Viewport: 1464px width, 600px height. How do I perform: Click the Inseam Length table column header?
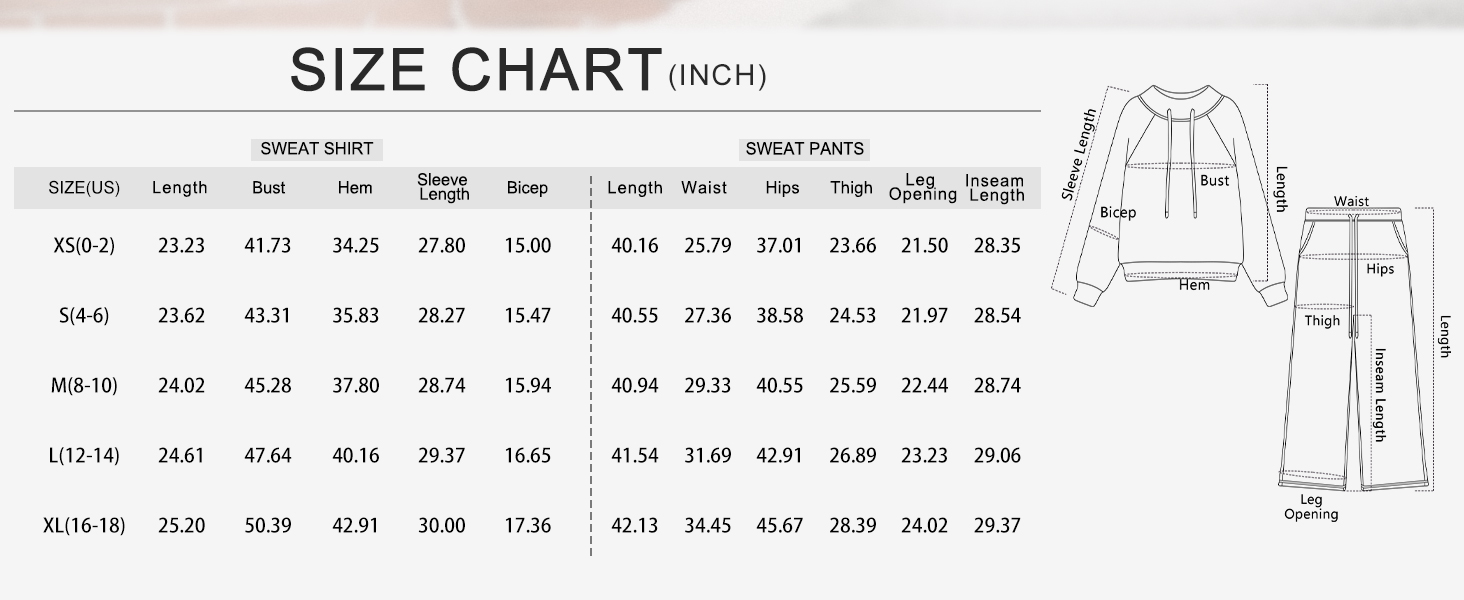click(995, 188)
